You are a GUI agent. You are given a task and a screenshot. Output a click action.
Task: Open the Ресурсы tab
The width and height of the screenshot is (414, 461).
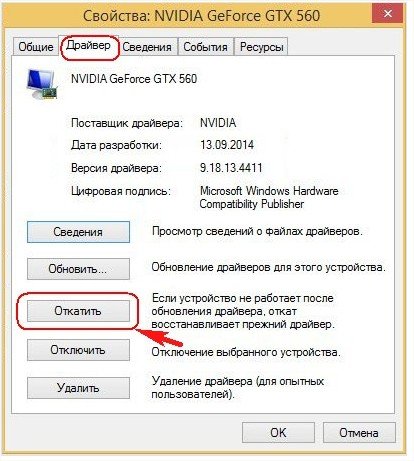tap(262, 47)
